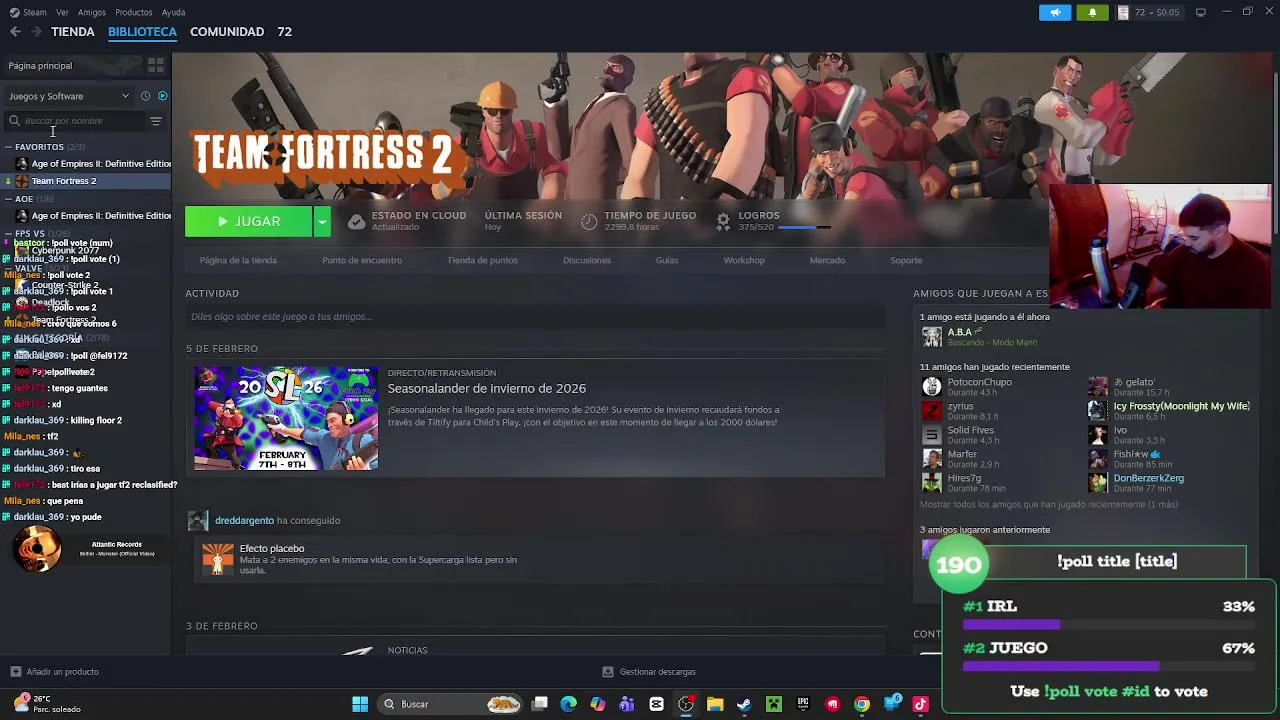
Task: Open the Discusiones link
Action: (x=587, y=260)
